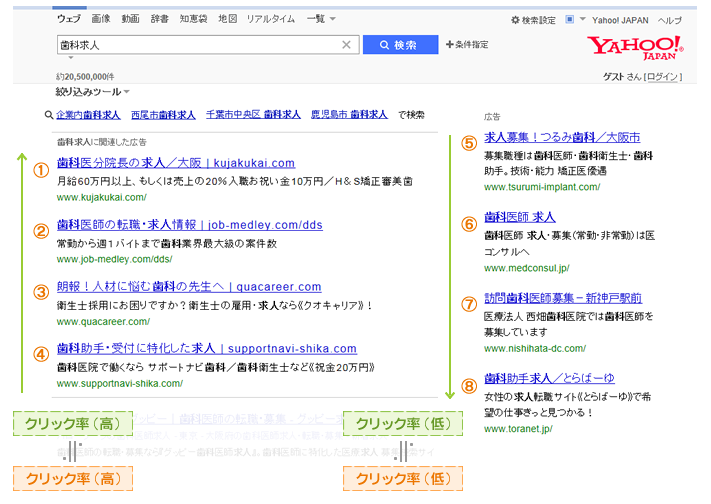Screen dimensions: 711x504
Task: Open ad 歯科医師の転職・求人情報 job-medley
Action: (x=190, y=225)
